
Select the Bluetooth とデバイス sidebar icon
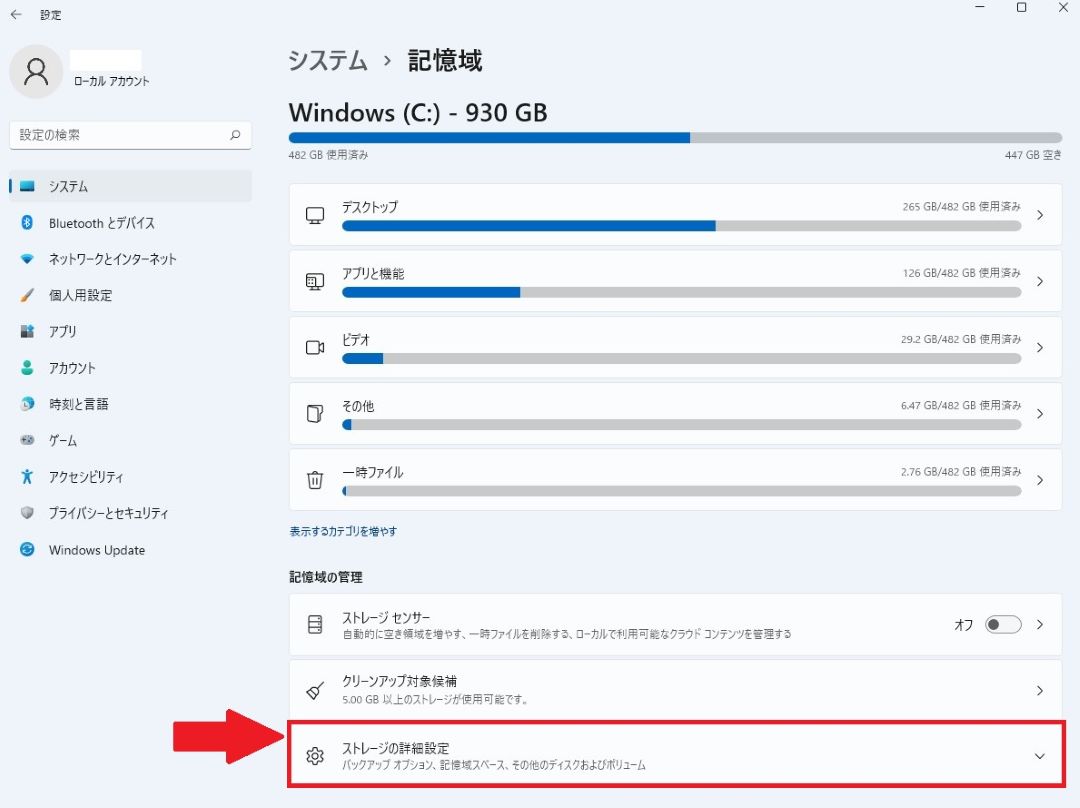28,223
